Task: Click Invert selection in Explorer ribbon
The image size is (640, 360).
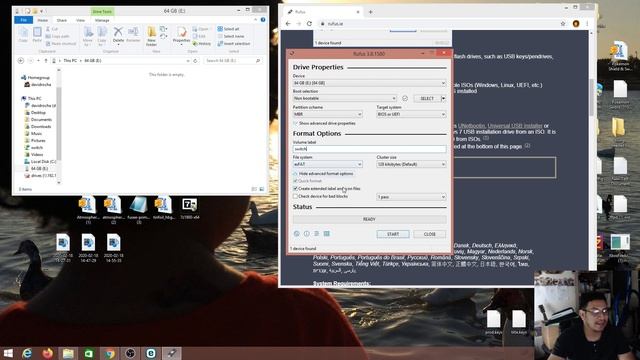Action: pos(234,44)
